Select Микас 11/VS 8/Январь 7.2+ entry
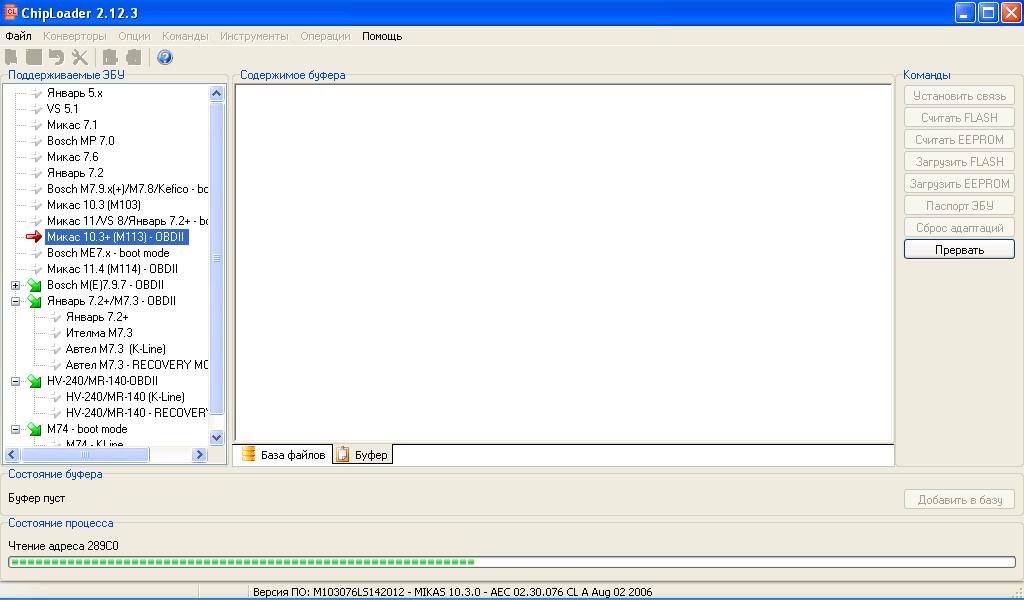 click(127, 221)
